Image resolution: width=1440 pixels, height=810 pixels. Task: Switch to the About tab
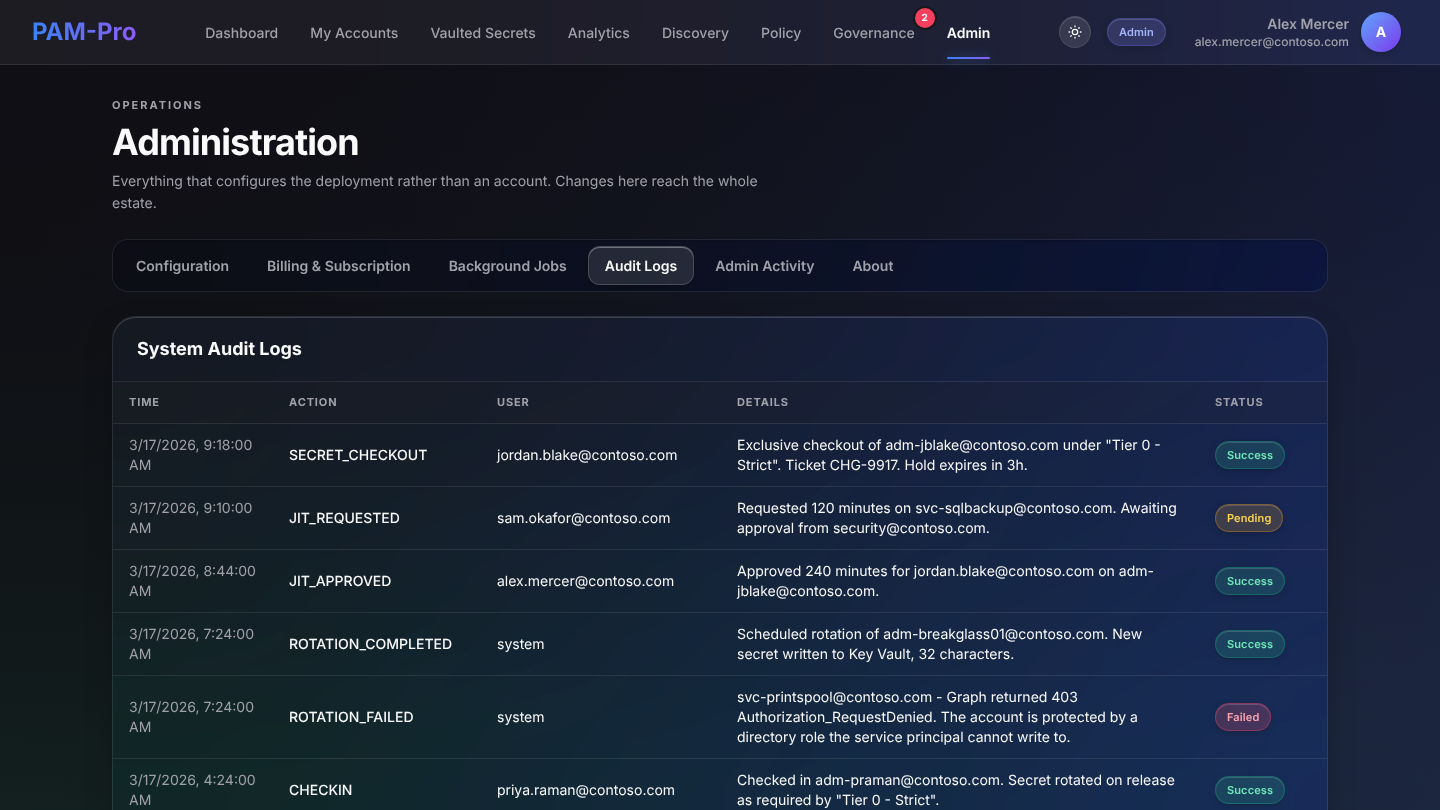(873, 266)
